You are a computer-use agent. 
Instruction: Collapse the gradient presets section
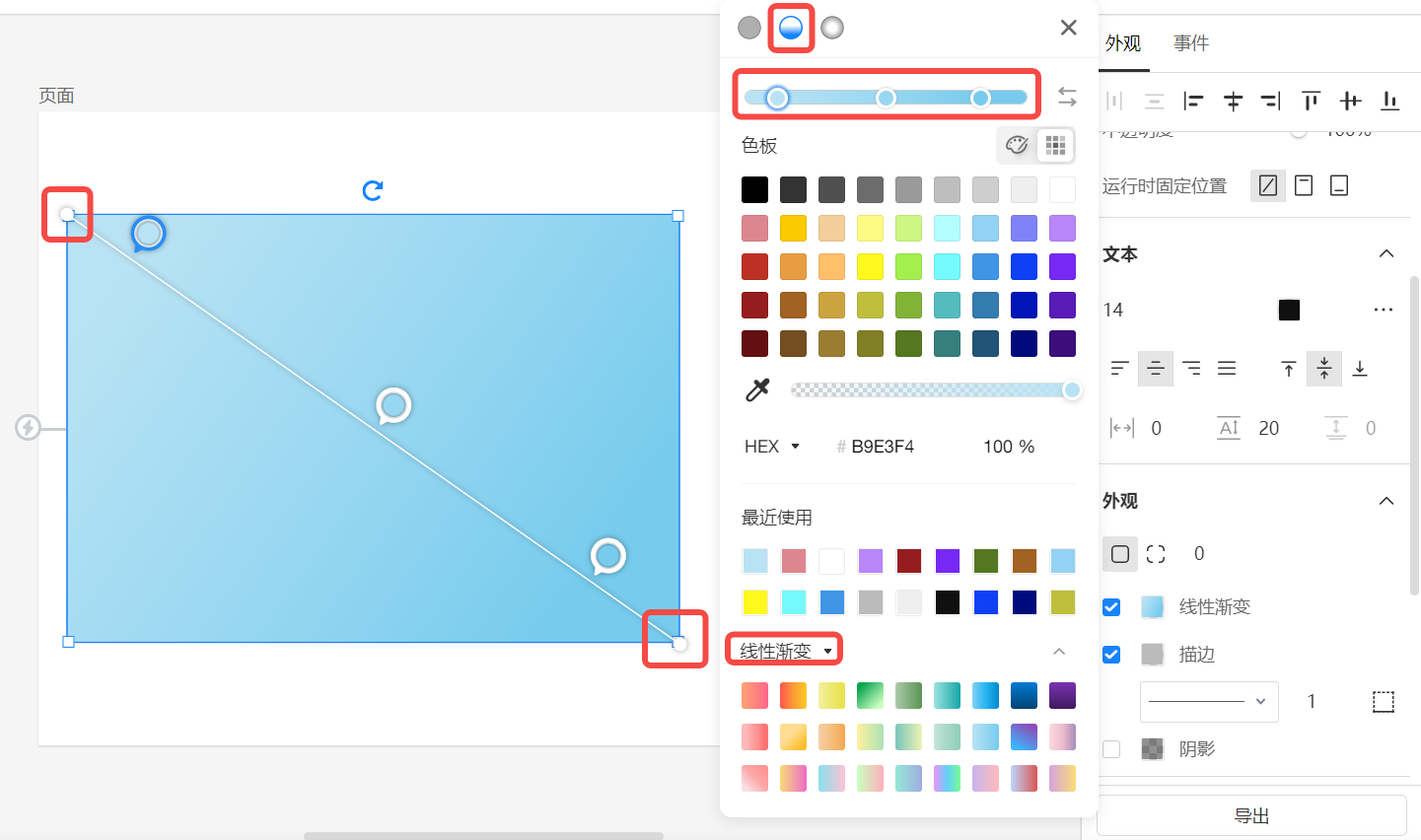click(1059, 651)
